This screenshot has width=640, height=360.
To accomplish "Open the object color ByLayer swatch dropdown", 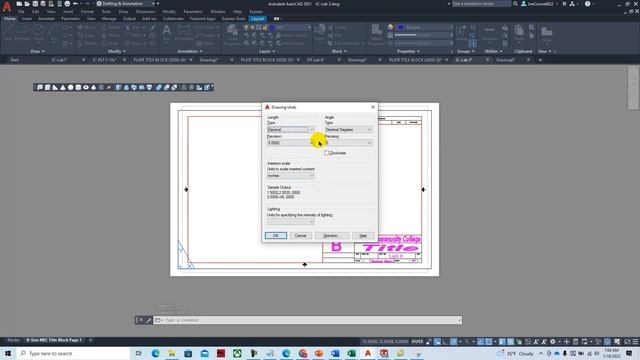I will (424, 27).
